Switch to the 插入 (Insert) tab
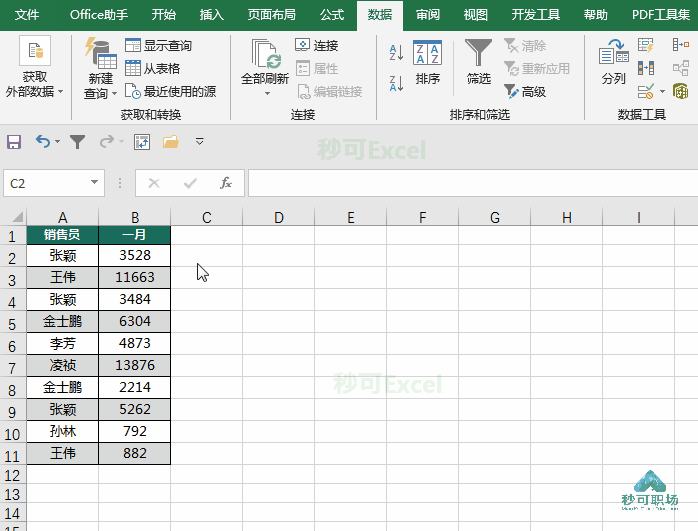The width and height of the screenshot is (698, 531). point(211,15)
